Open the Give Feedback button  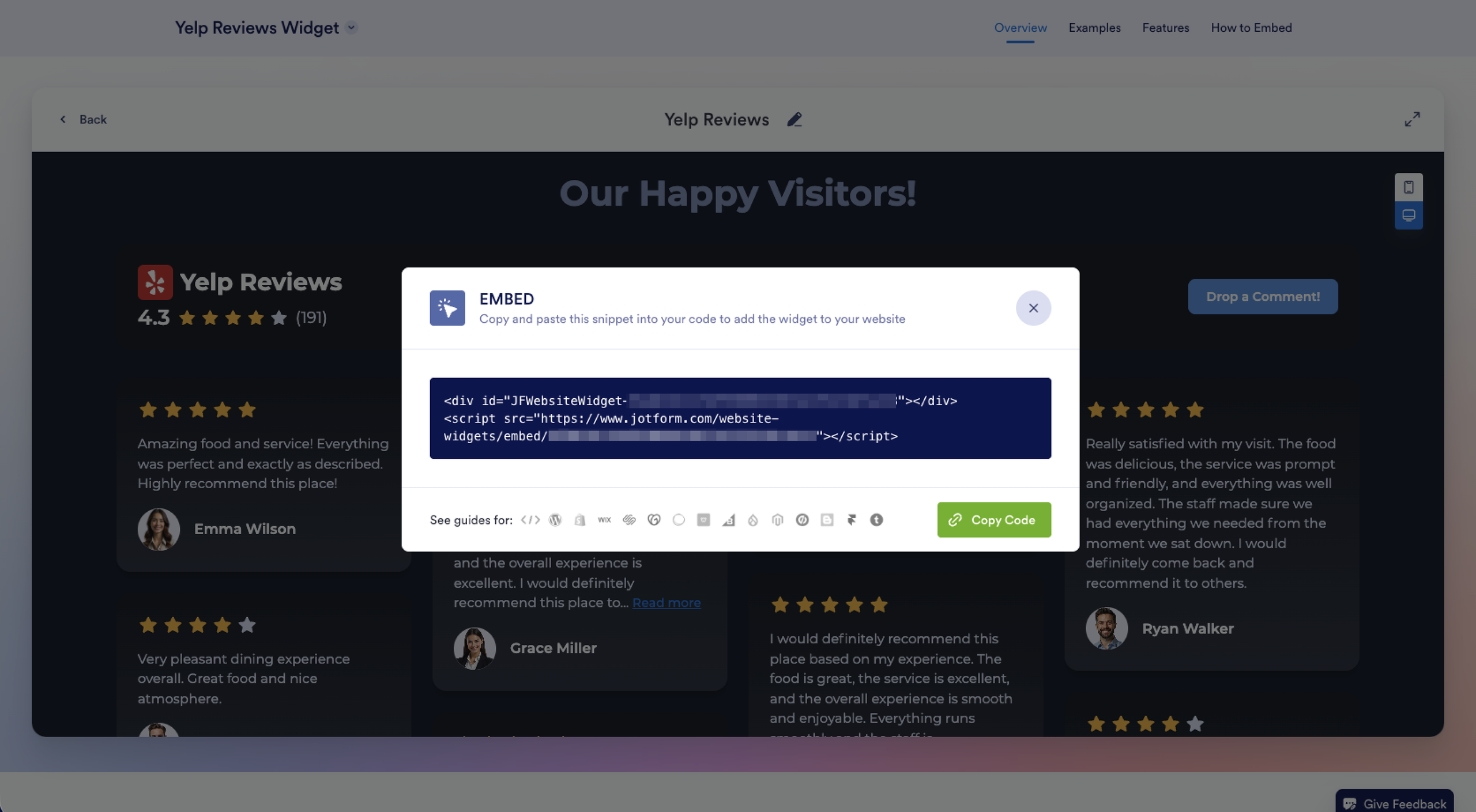point(1394,802)
